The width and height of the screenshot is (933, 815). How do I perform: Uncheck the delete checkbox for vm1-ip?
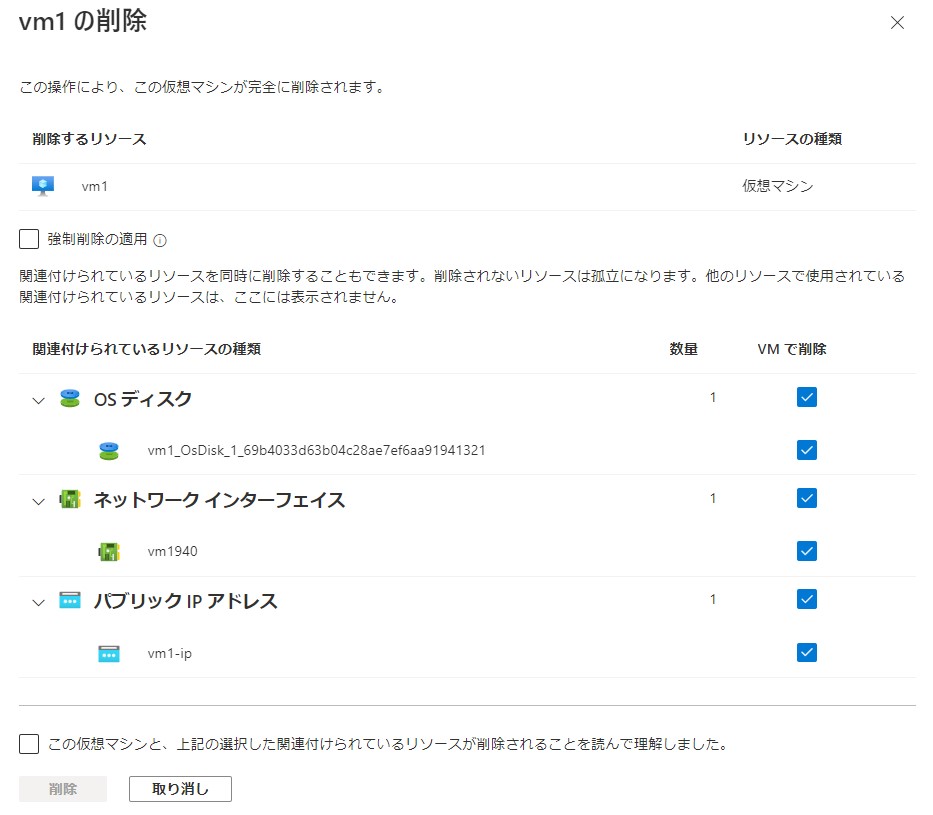pyautogui.click(x=807, y=652)
